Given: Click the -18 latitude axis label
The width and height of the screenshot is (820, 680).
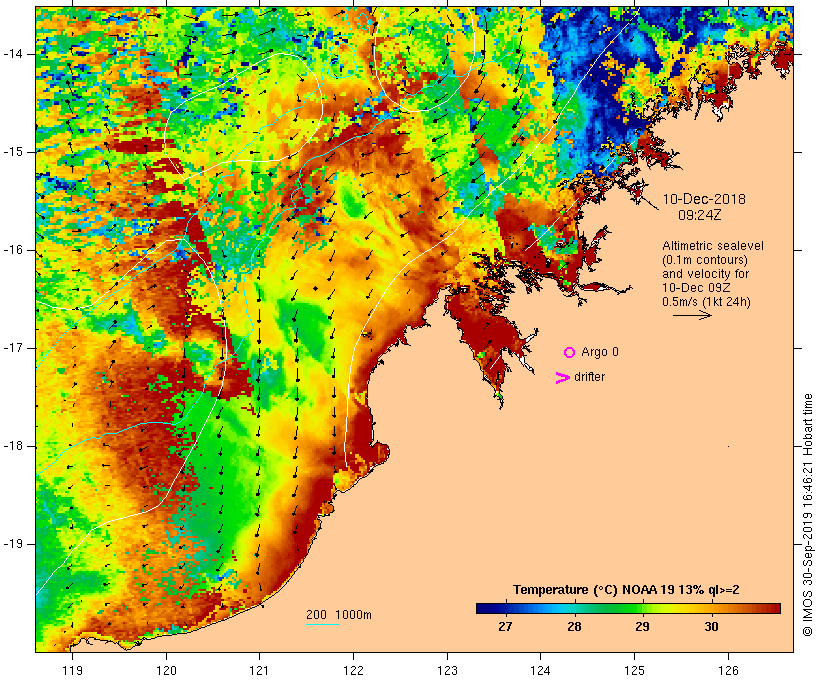Looking at the screenshot, I should [x=12, y=446].
